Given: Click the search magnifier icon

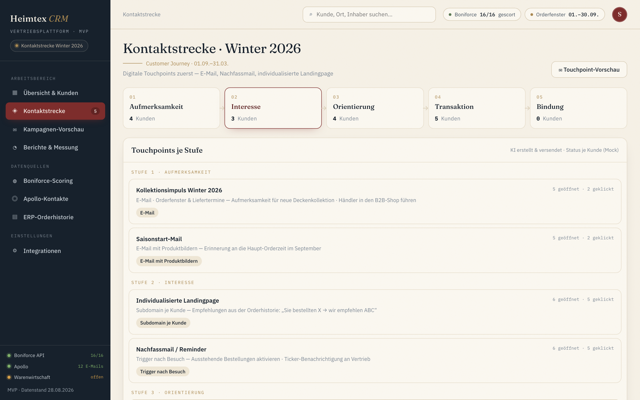Looking at the screenshot, I should tap(311, 15).
